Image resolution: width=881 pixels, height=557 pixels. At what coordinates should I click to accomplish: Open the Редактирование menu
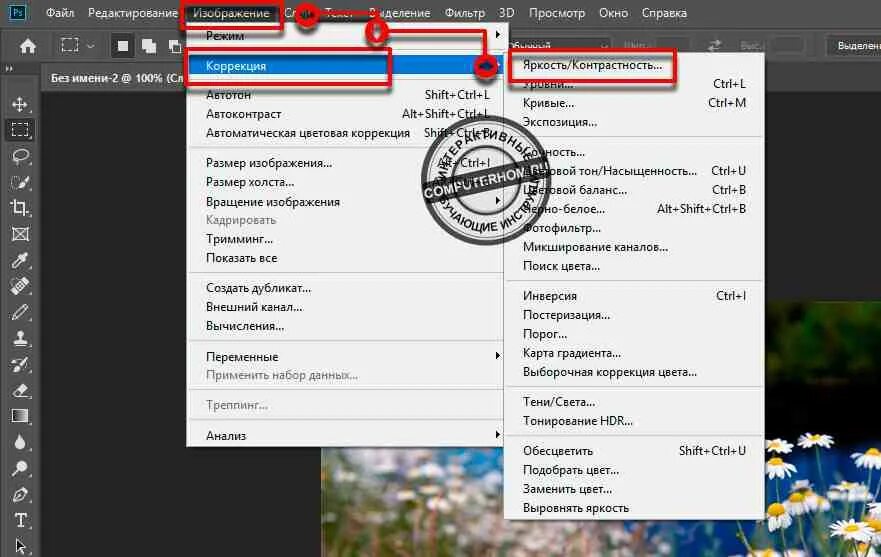click(x=133, y=12)
